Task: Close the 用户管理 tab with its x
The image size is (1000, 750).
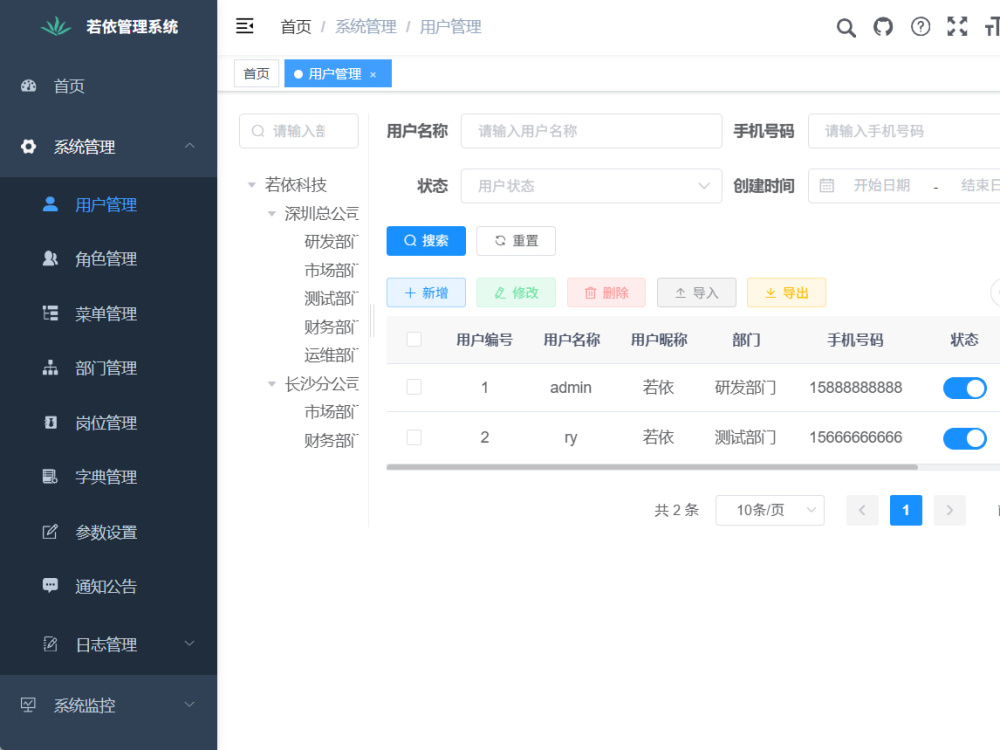Action: (x=373, y=75)
